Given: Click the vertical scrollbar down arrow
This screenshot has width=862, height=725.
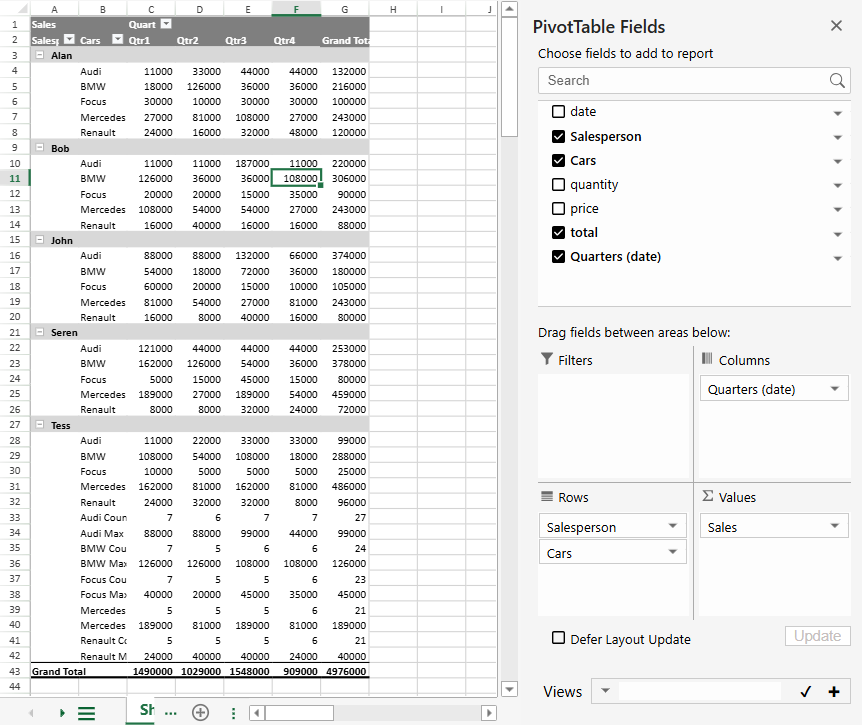Looking at the screenshot, I should tap(510, 689).
